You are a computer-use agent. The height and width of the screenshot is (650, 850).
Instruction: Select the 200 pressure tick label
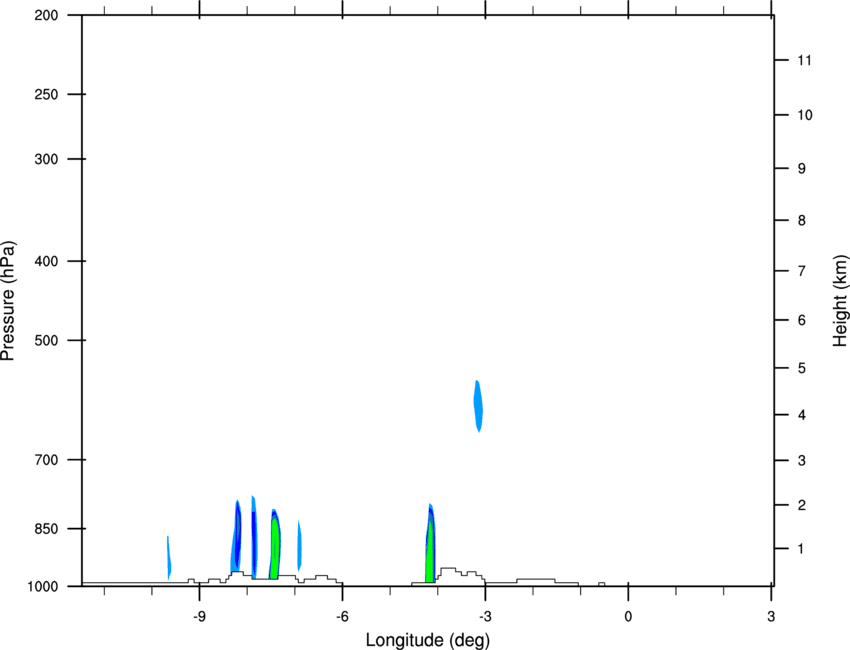point(46,15)
